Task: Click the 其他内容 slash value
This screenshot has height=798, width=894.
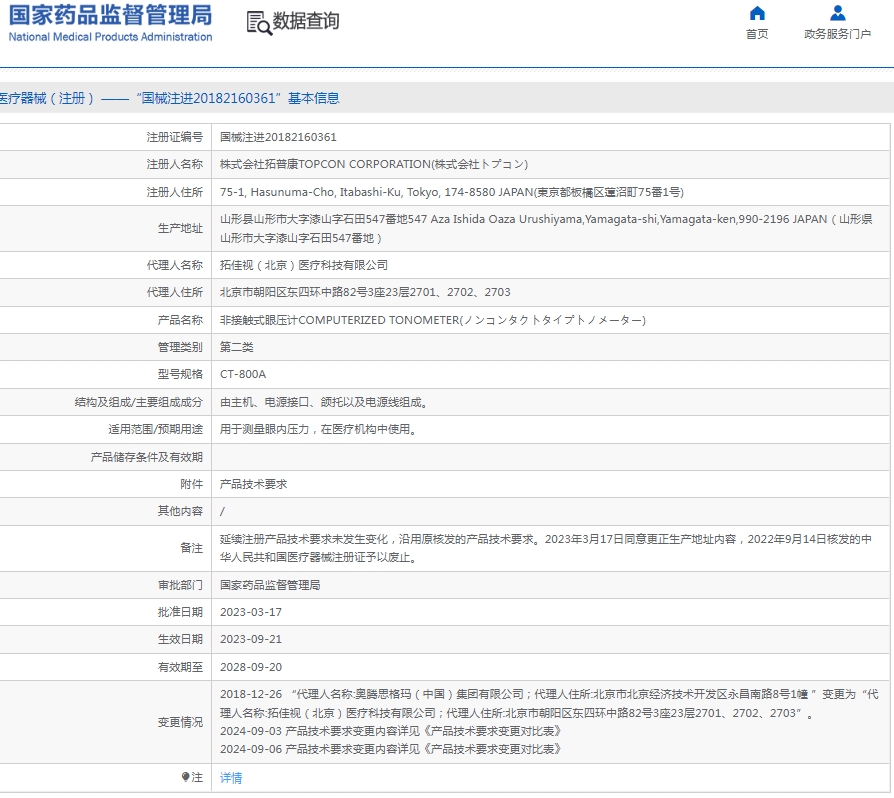Action: [222, 511]
